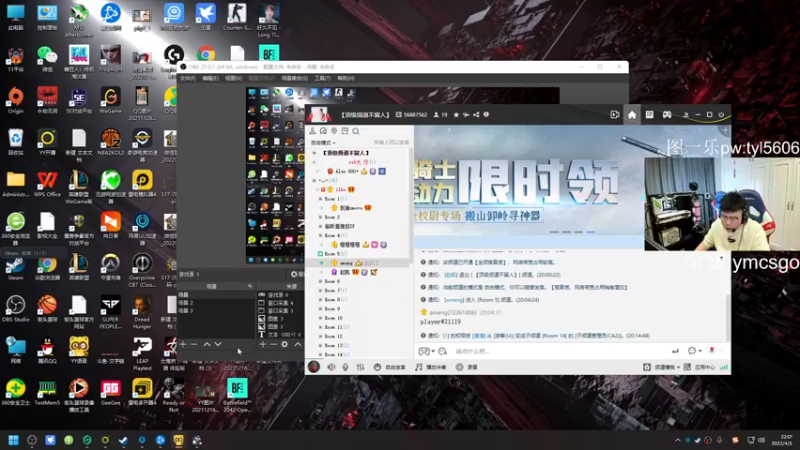Open the OBS Edit menu
The width and height of the screenshot is (800, 450).
210,78
